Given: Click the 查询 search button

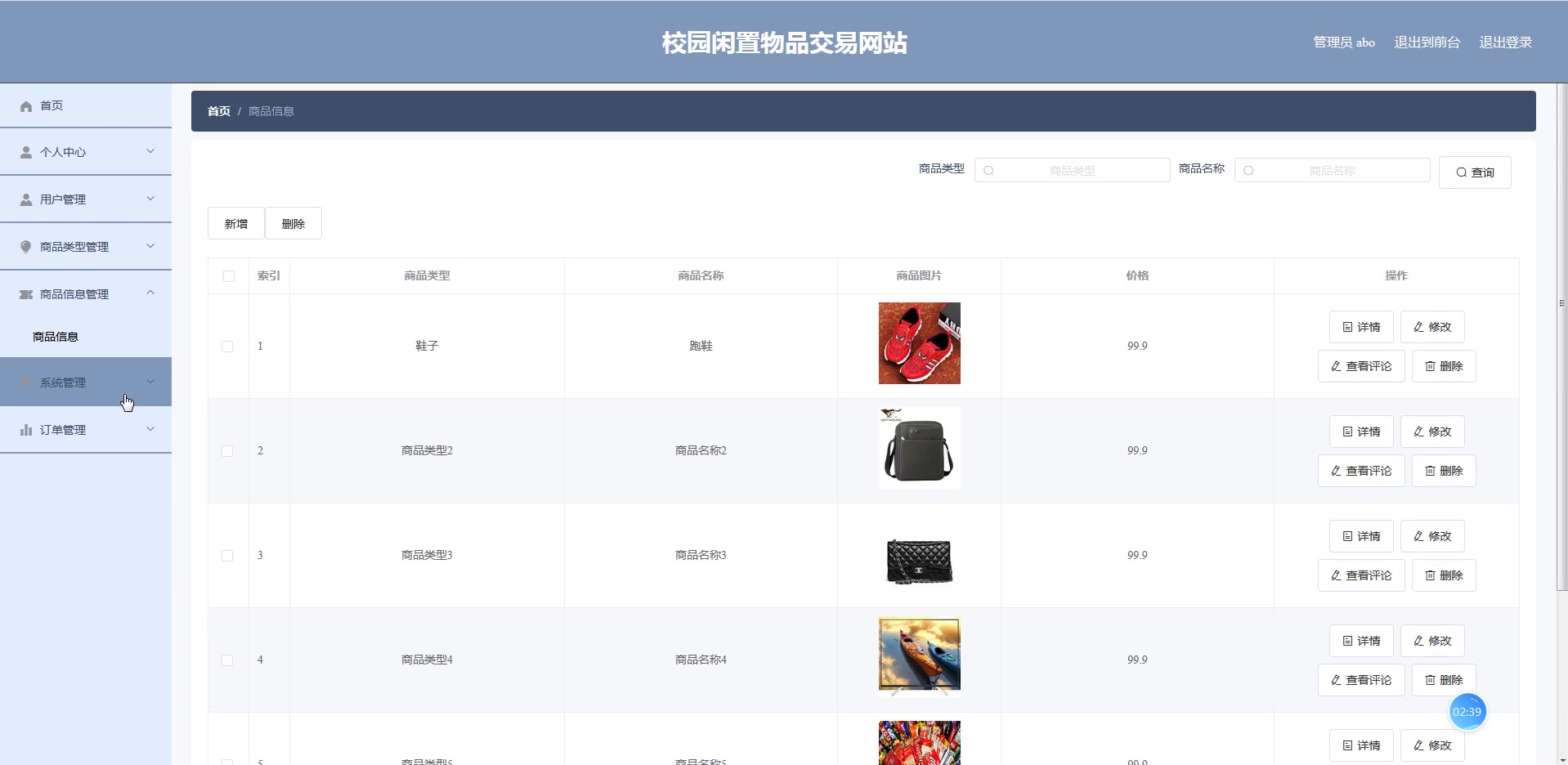Looking at the screenshot, I should (x=1475, y=172).
